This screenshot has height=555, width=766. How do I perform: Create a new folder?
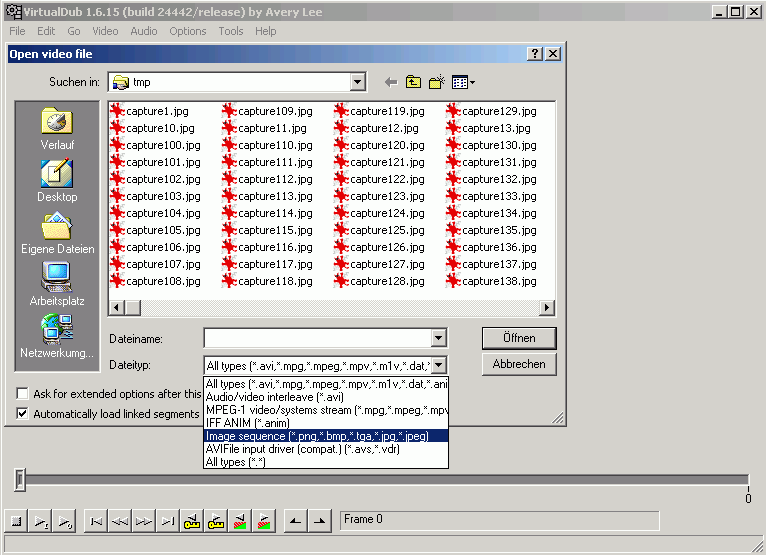pos(437,82)
